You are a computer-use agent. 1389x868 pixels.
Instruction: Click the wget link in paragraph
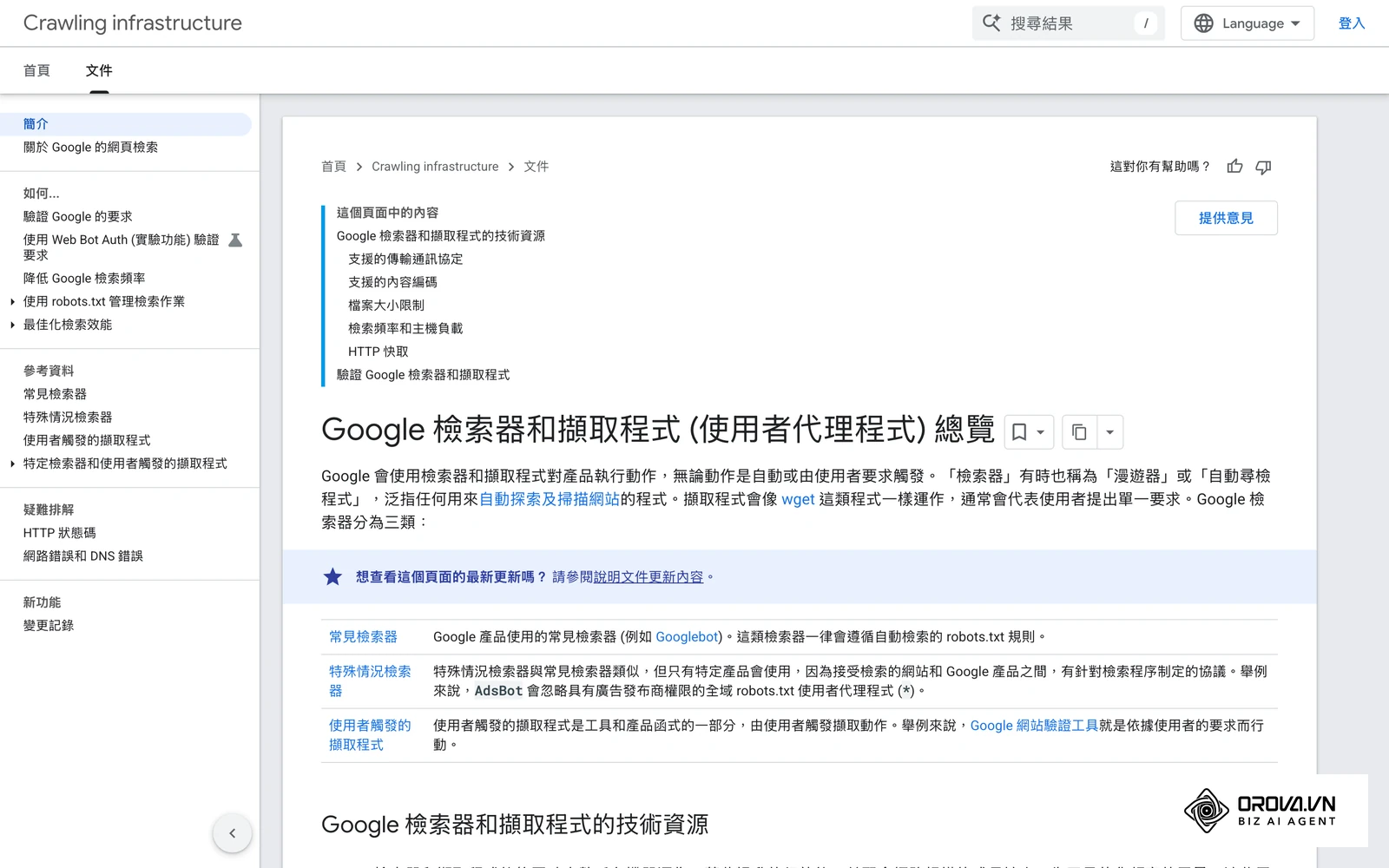tap(798, 499)
